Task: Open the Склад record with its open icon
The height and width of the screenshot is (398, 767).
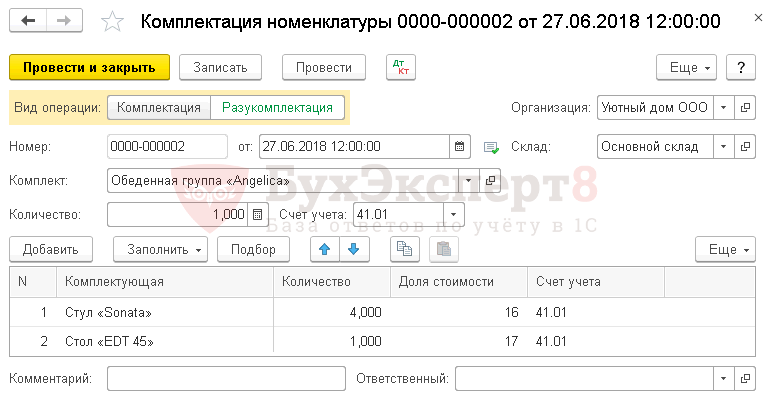Action: 745,146
